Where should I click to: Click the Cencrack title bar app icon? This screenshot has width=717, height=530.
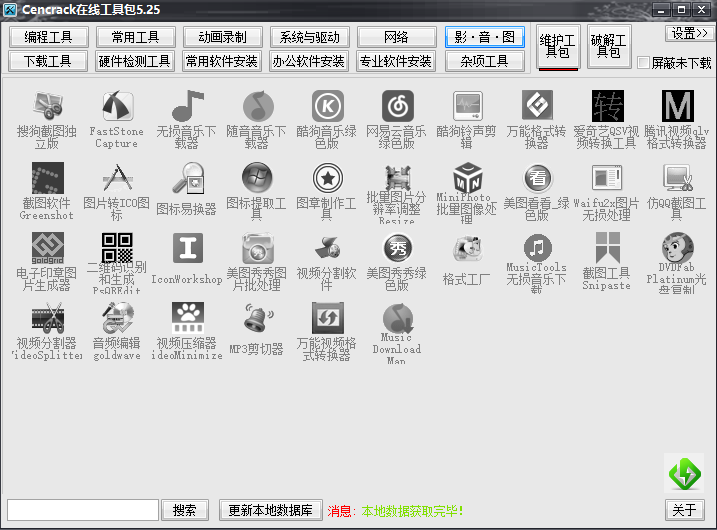(x=10, y=10)
